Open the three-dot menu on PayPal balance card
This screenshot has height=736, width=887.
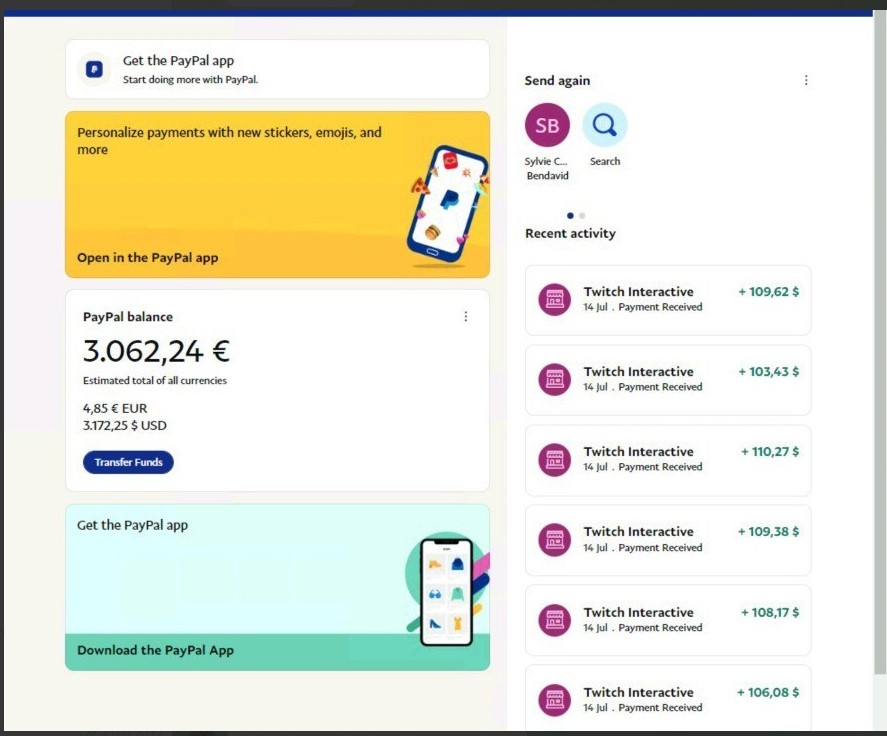coord(465,317)
